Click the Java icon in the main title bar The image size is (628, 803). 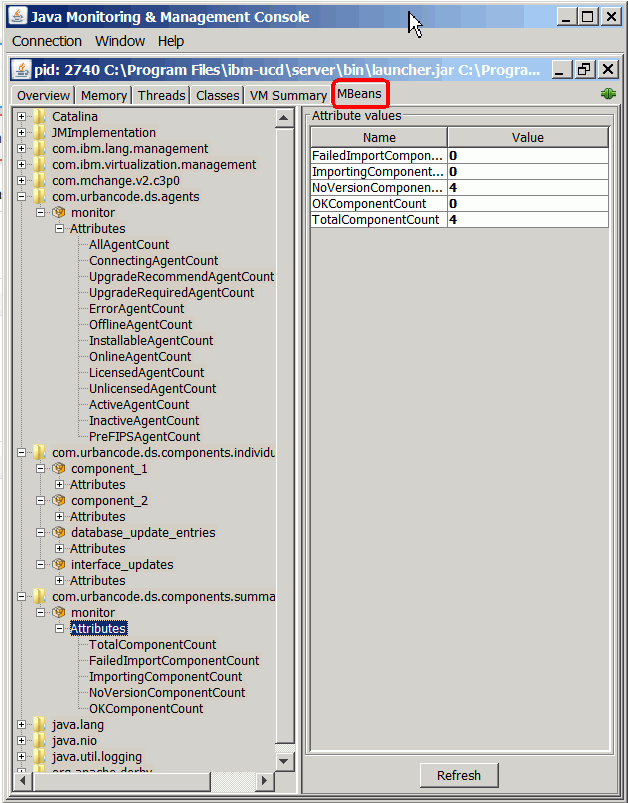18,16
